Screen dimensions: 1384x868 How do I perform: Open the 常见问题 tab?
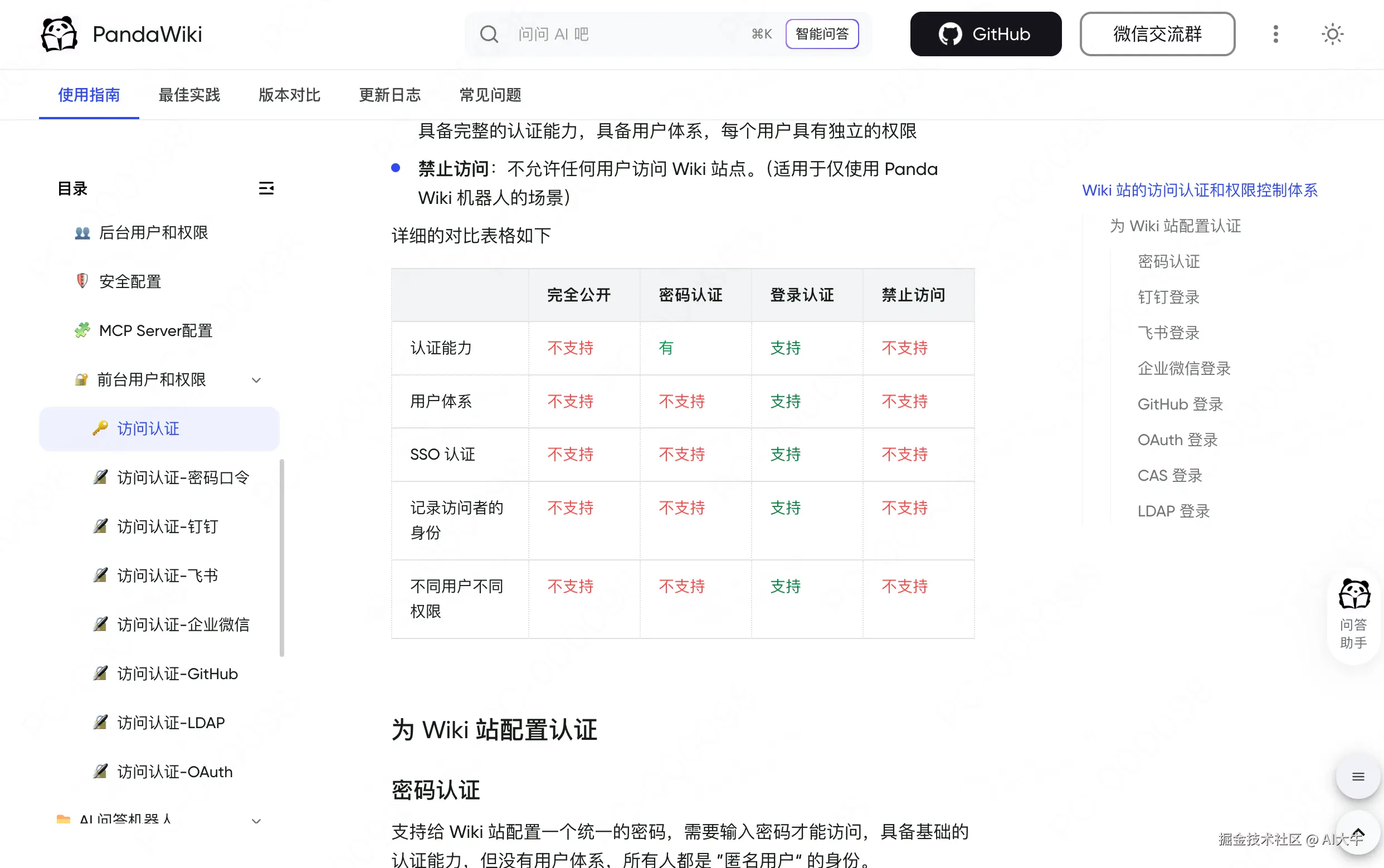[x=490, y=95]
